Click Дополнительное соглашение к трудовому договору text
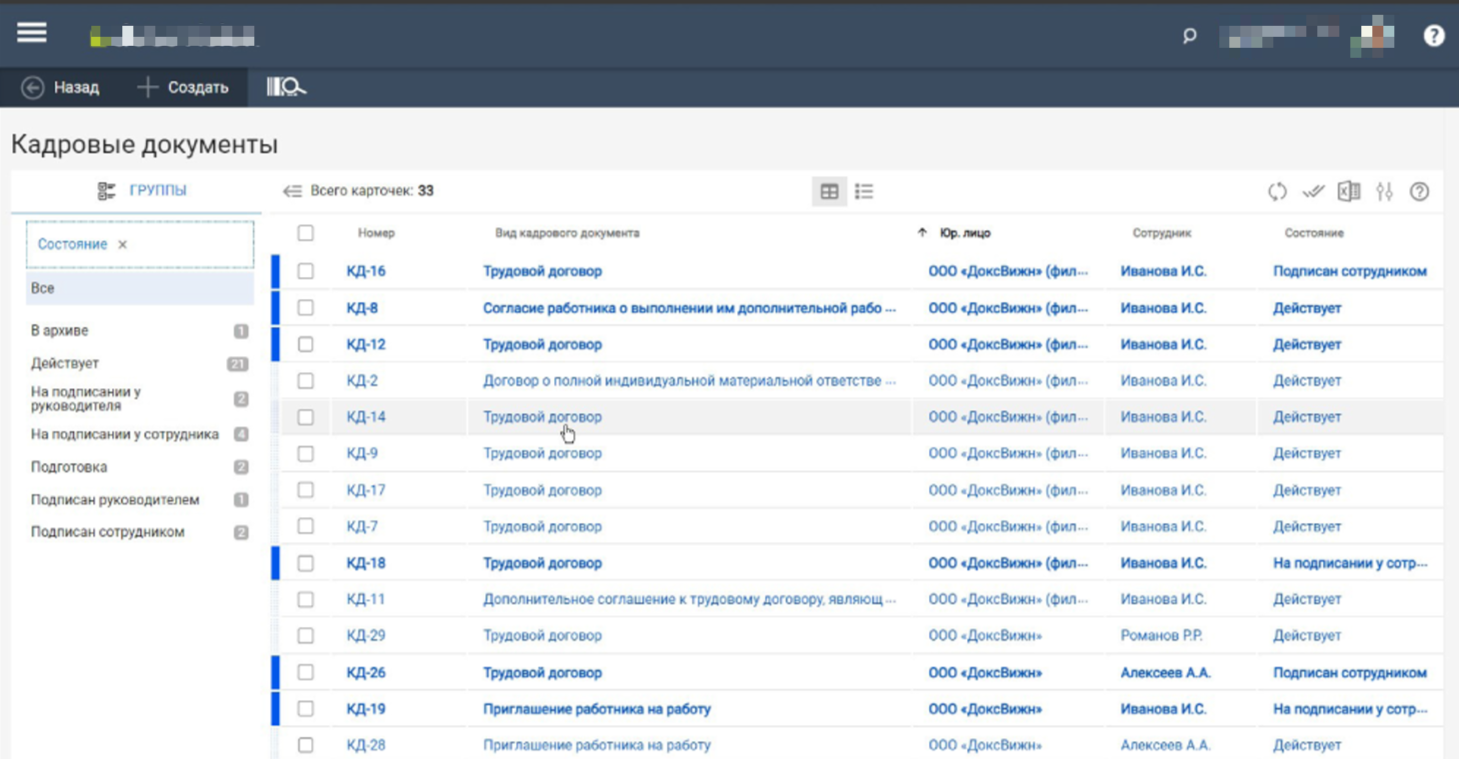This screenshot has width=1459, height=759. (689, 599)
